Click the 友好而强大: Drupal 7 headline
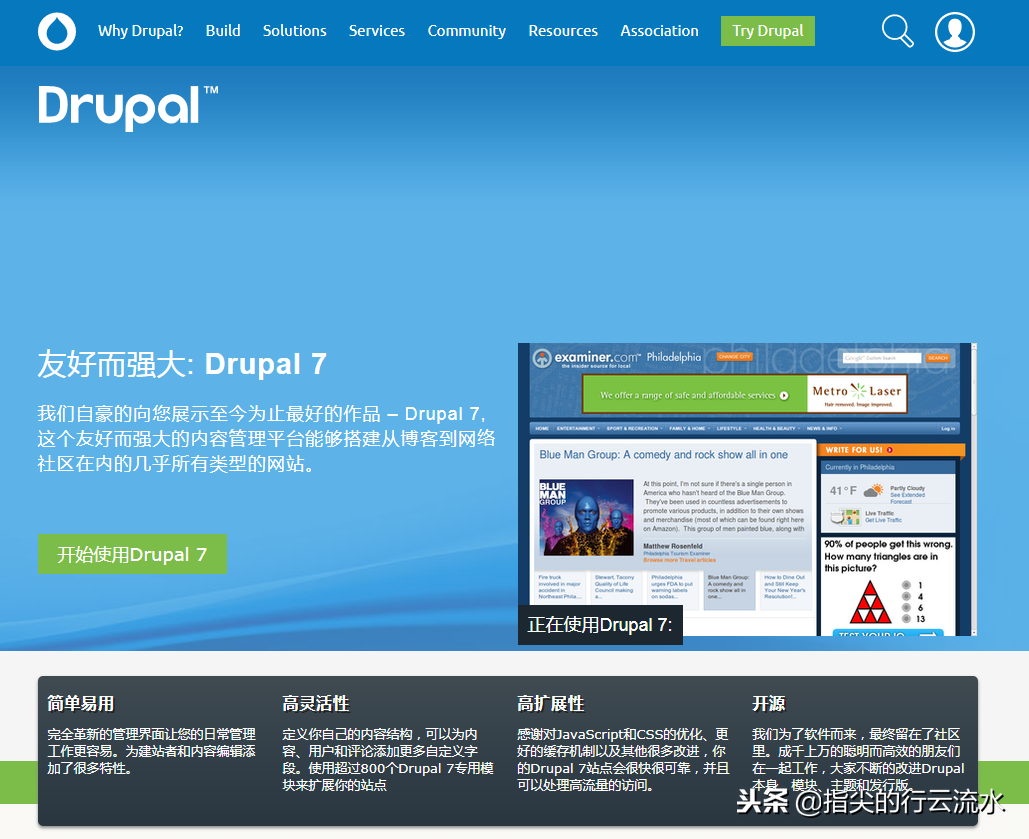 point(182,364)
